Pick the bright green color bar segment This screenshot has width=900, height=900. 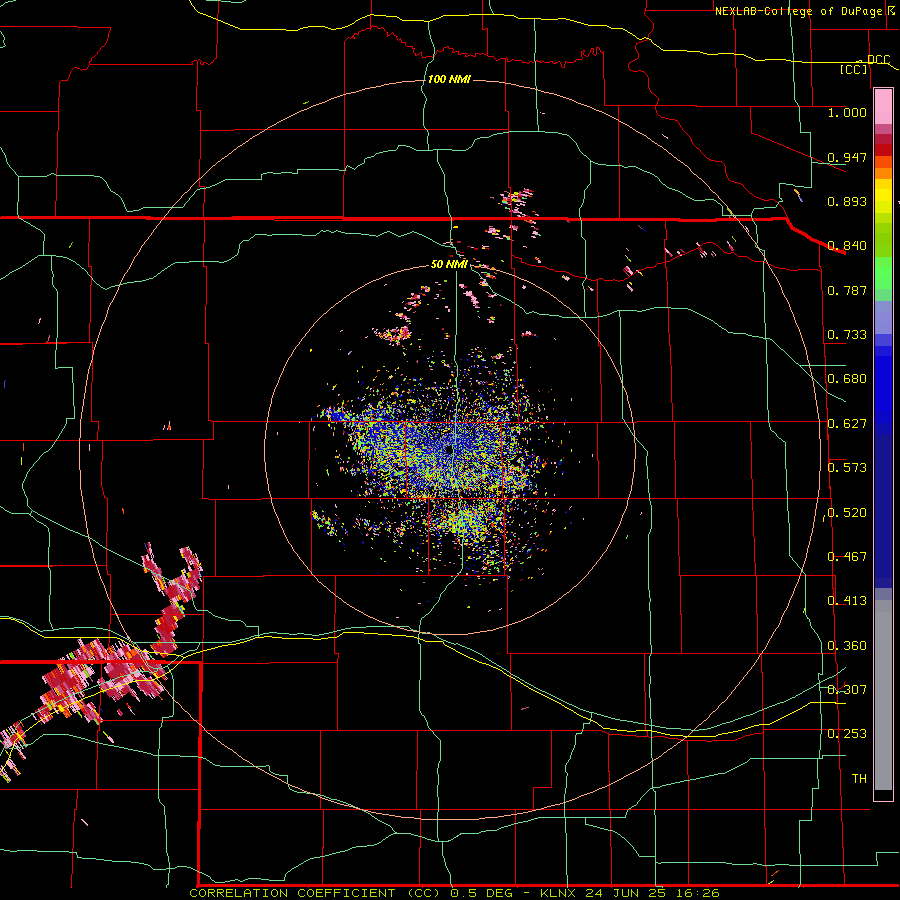[883, 273]
